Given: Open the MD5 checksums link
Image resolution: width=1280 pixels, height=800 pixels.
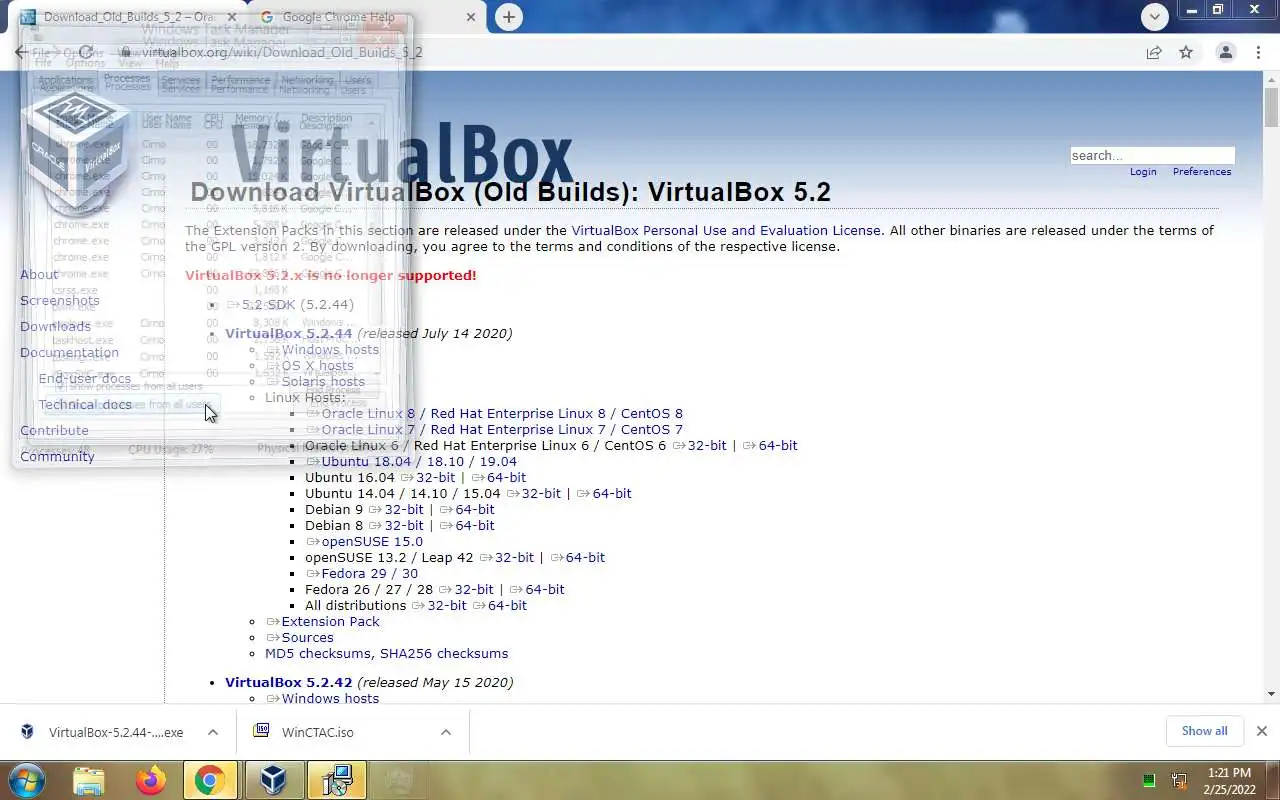Looking at the screenshot, I should tap(320, 653).
